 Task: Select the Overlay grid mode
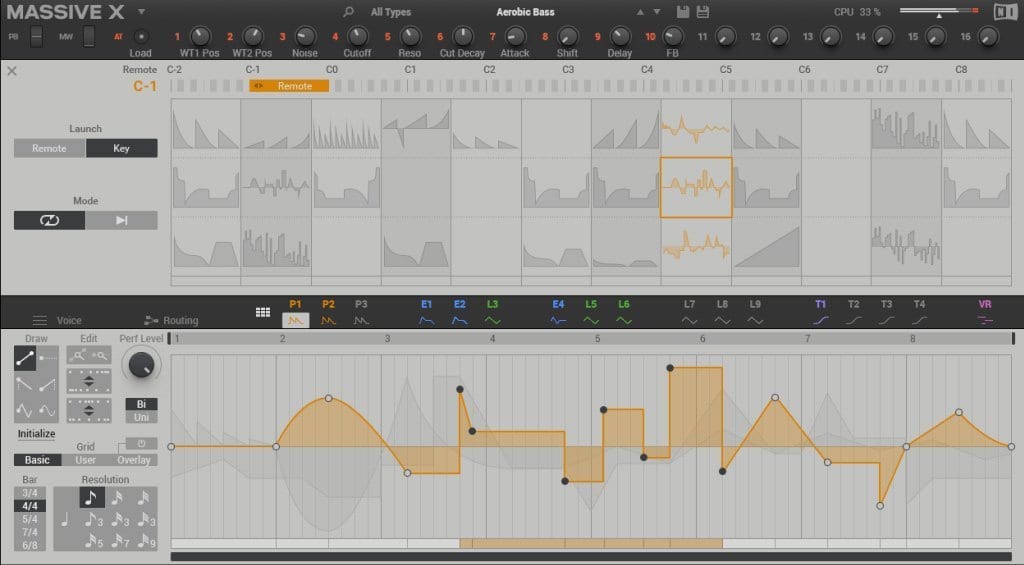134,460
